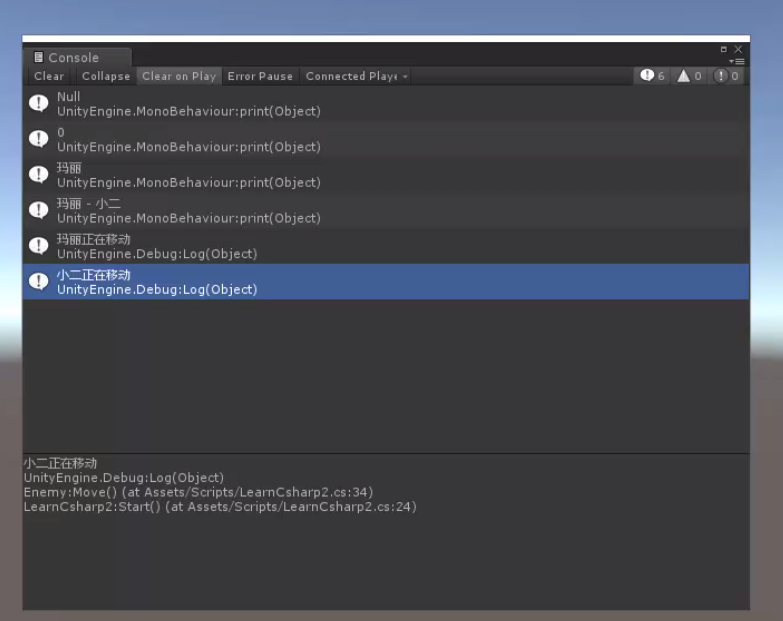Click the info icon beside 'Null' entry

(x=38, y=103)
